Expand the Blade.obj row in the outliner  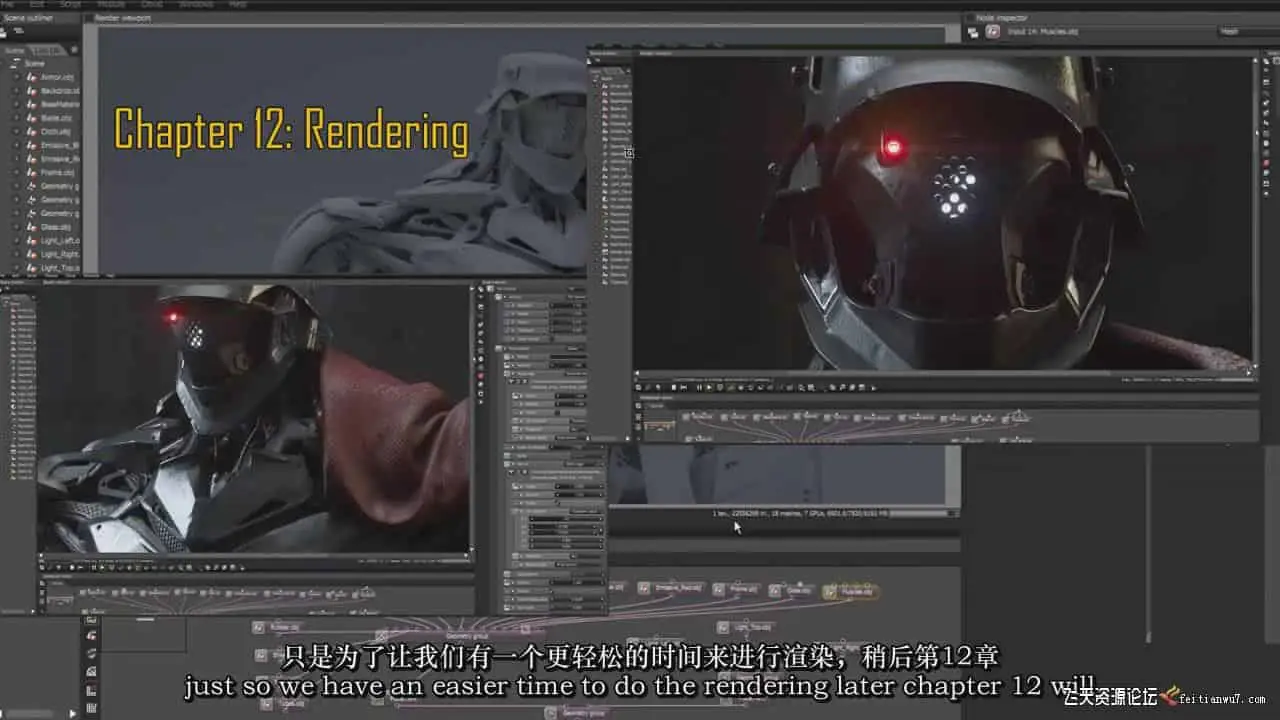tap(16, 118)
